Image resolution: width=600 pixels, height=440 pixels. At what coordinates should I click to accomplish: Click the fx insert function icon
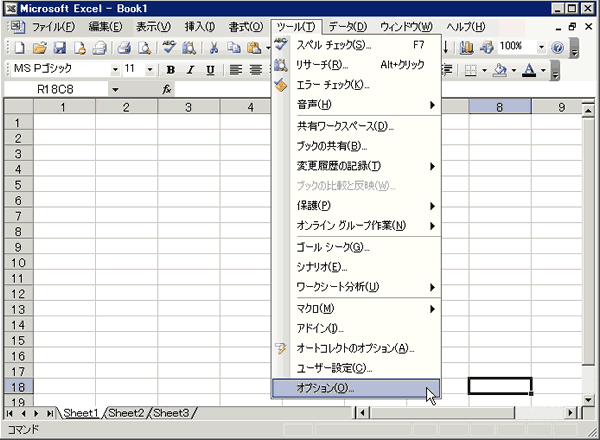pyautogui.click(x=166, y=90)
